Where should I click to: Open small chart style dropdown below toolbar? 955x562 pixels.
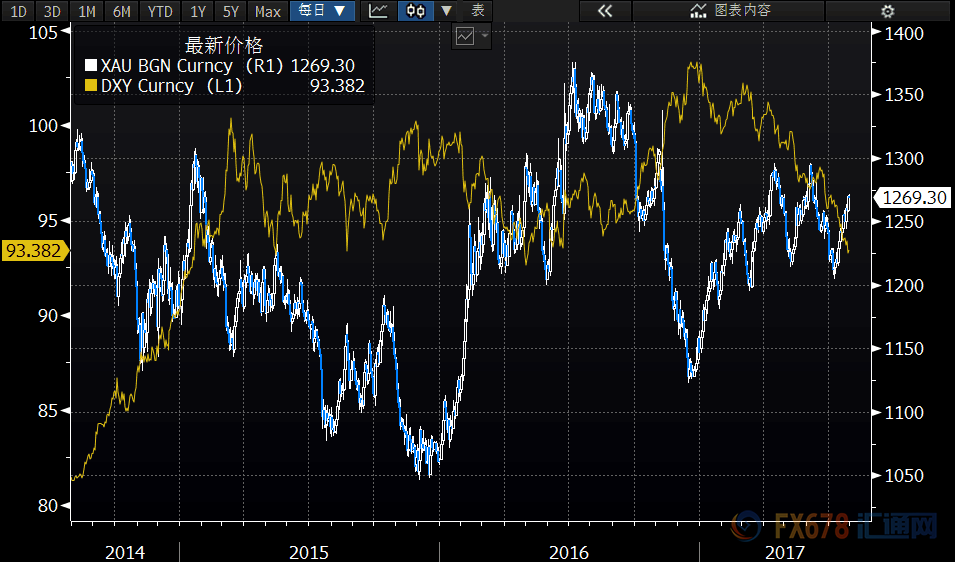coord(471,37)
